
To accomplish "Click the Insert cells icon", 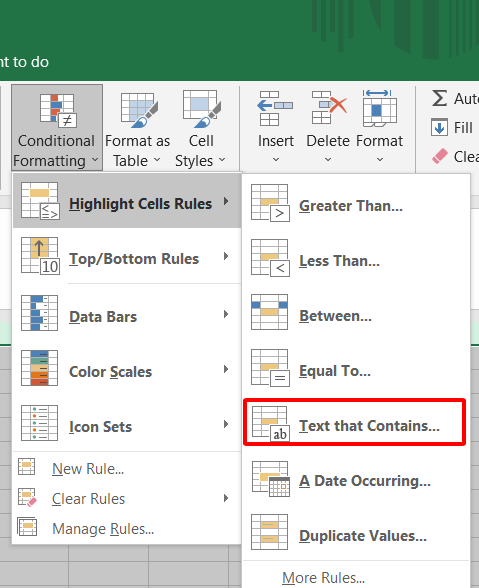I will tap(275, 108).
